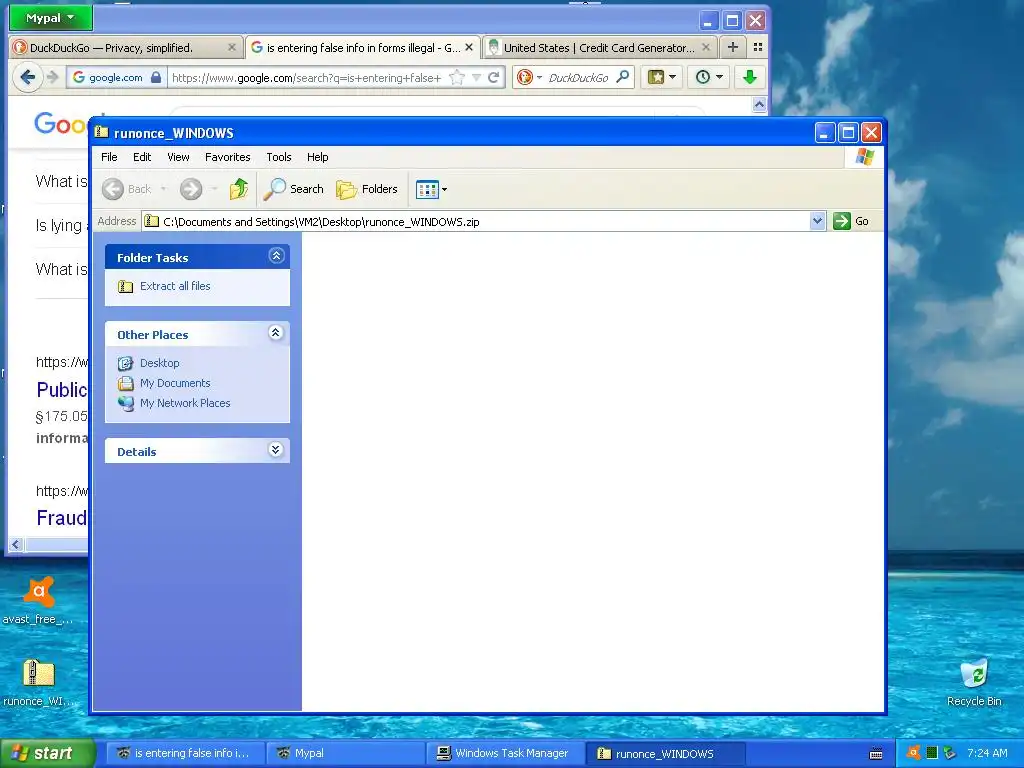Collapse the Other Places panel

pos(276,333)
